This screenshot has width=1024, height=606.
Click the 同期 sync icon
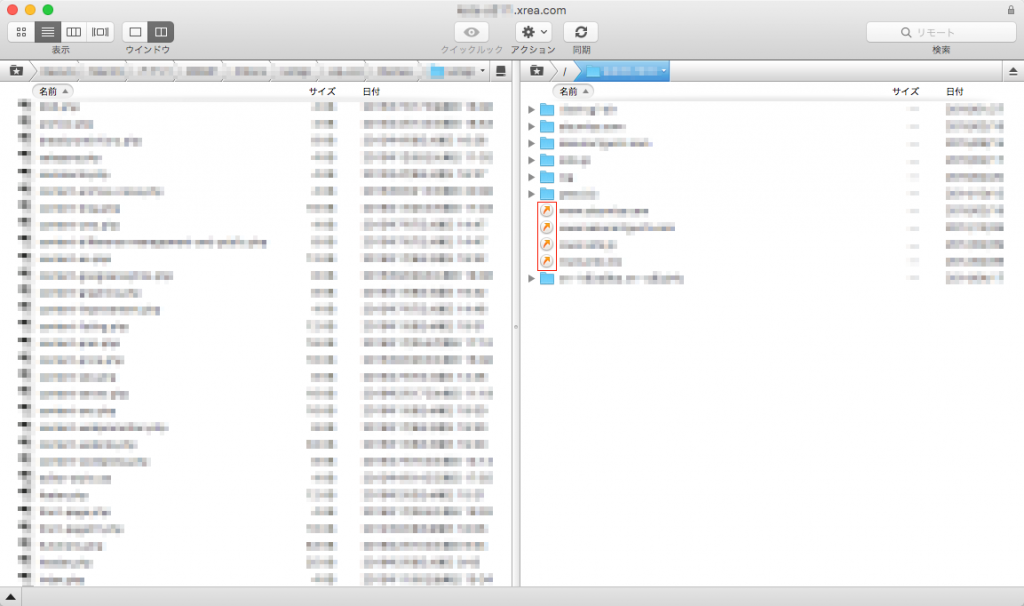[x=580, y=32]
